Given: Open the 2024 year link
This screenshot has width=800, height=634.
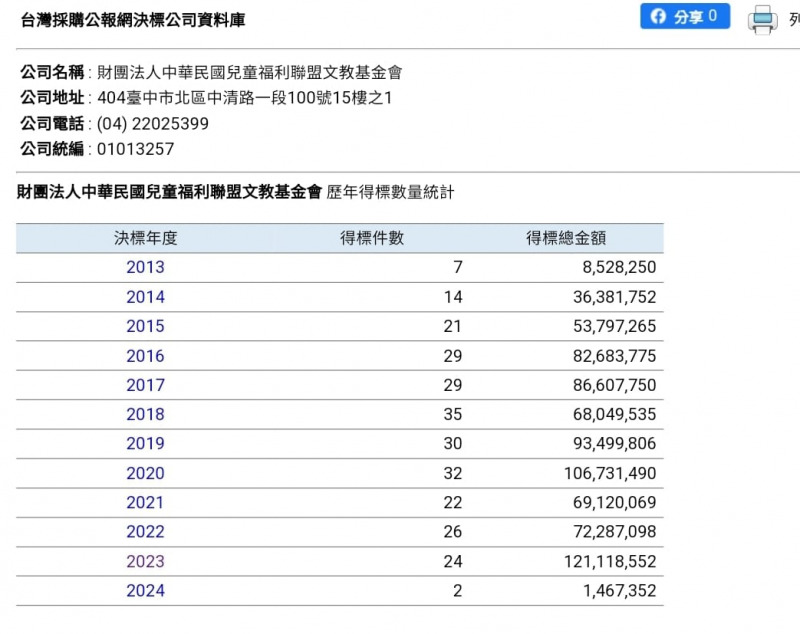Looking at the screenshot, I should tap(145, 591).
